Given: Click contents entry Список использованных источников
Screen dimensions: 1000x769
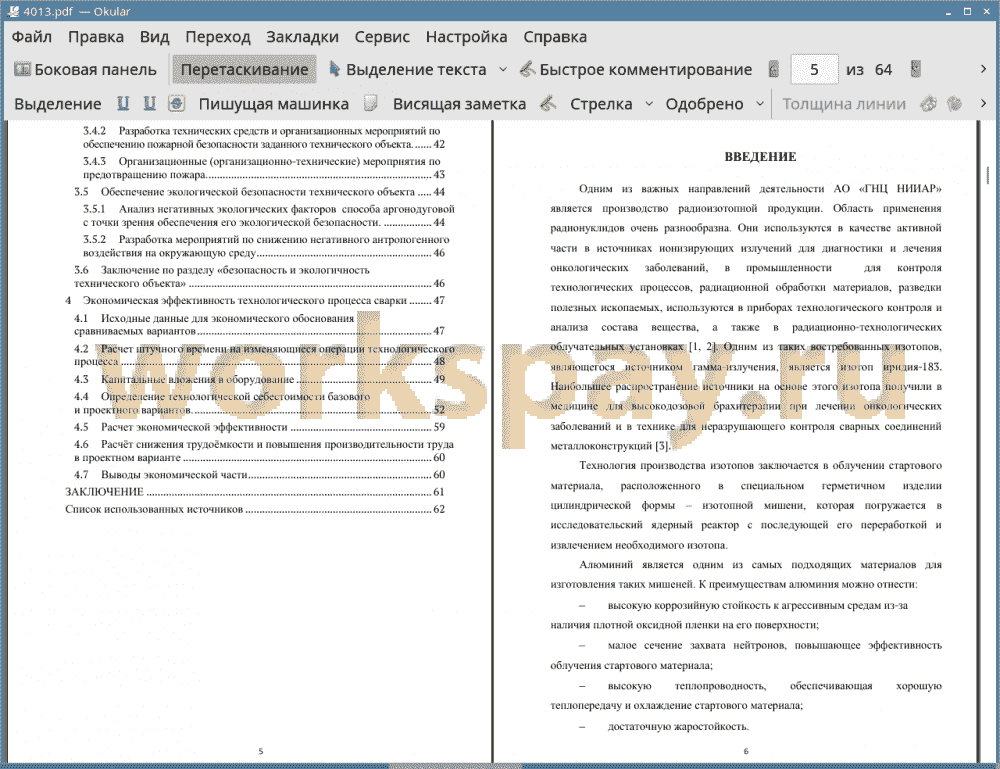Looking at the screenshot, I should (254, 509).
